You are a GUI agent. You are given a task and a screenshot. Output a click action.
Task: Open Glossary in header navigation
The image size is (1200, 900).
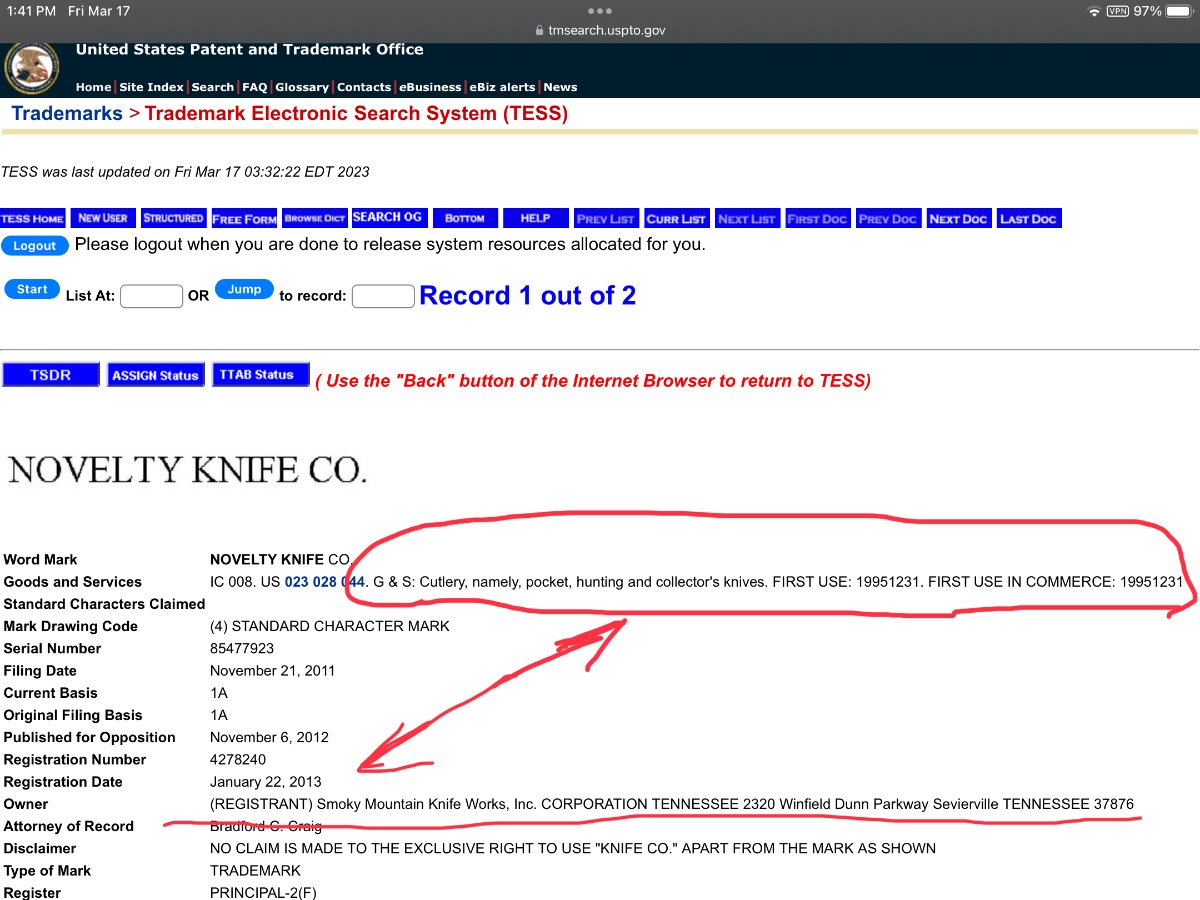coord(302,87)
